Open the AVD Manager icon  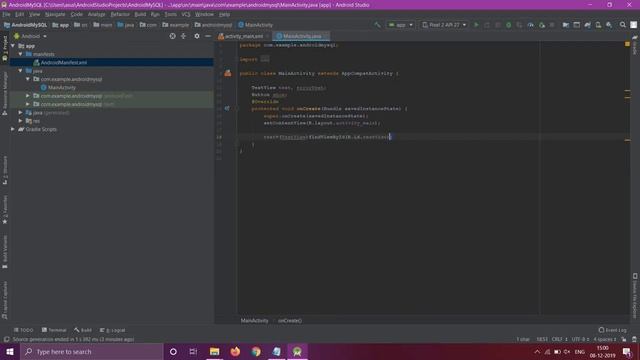click(598, 25)
